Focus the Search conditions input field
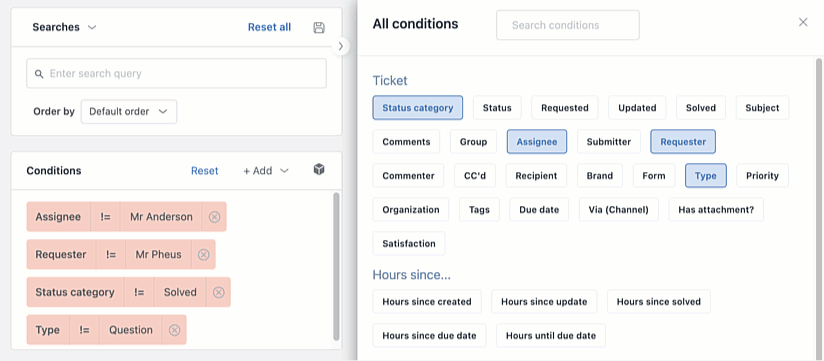The height and width of the screenshot is (361, 824). point(568,25)
